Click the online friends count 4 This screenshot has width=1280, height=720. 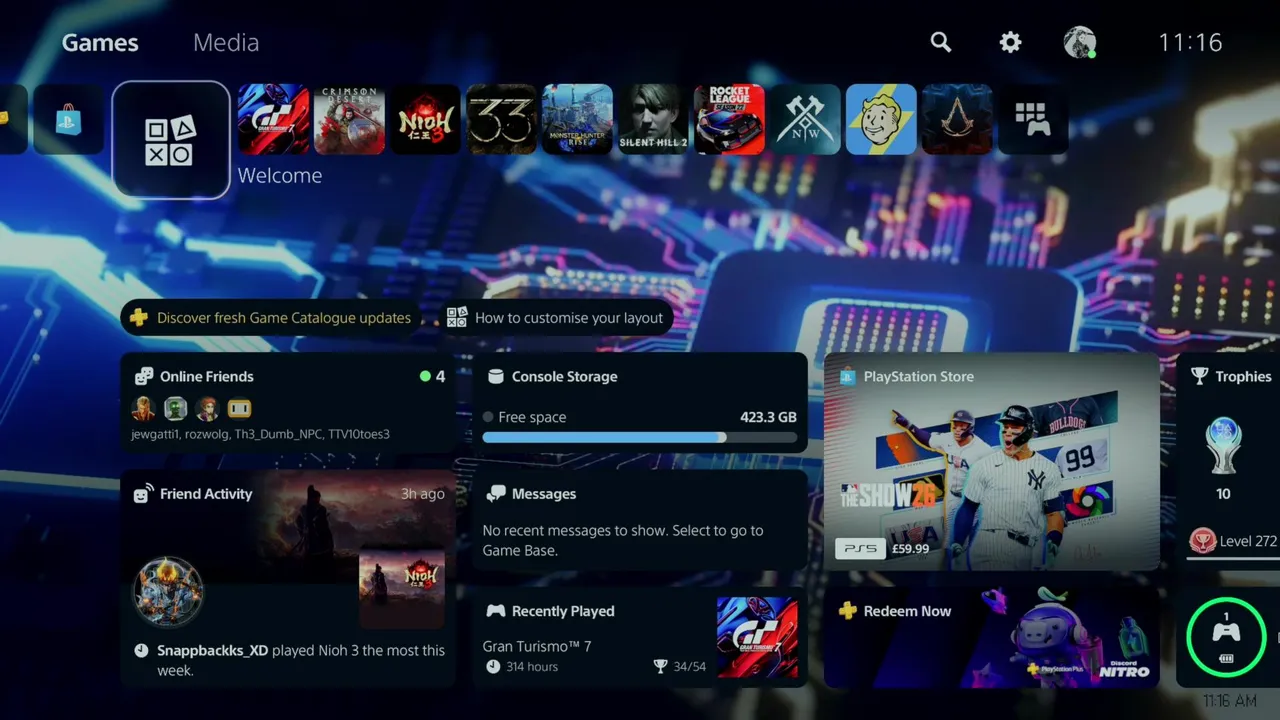coord(433,377)
